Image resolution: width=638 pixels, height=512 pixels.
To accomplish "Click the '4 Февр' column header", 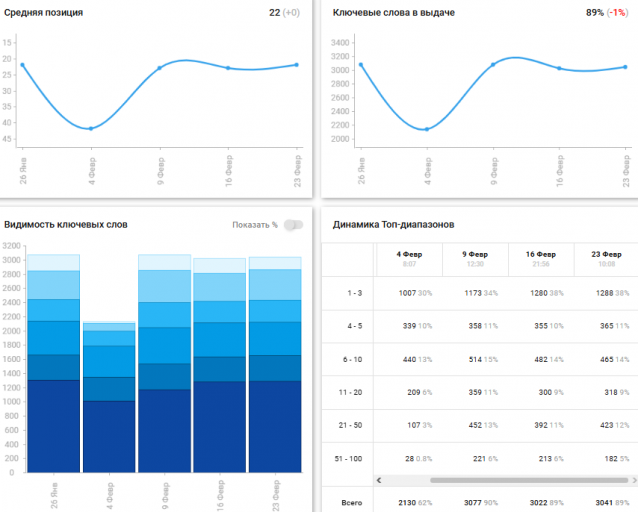I will tap(409, 259).
